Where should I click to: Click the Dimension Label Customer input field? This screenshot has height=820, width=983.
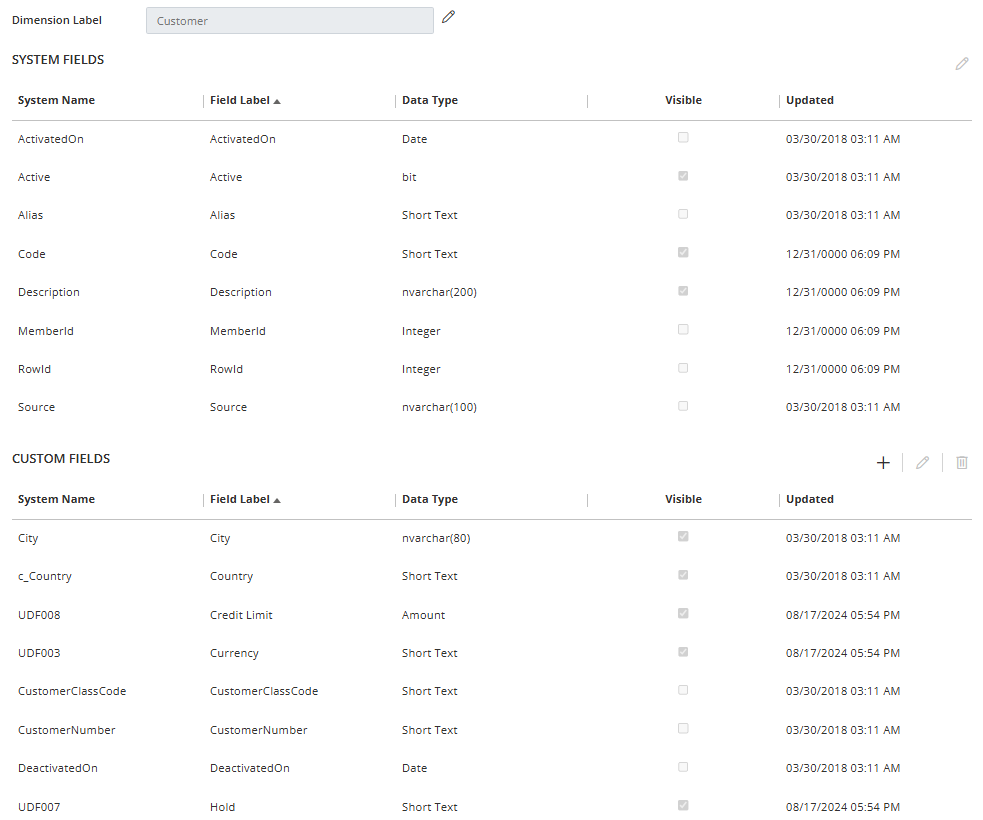click(289, 21)
